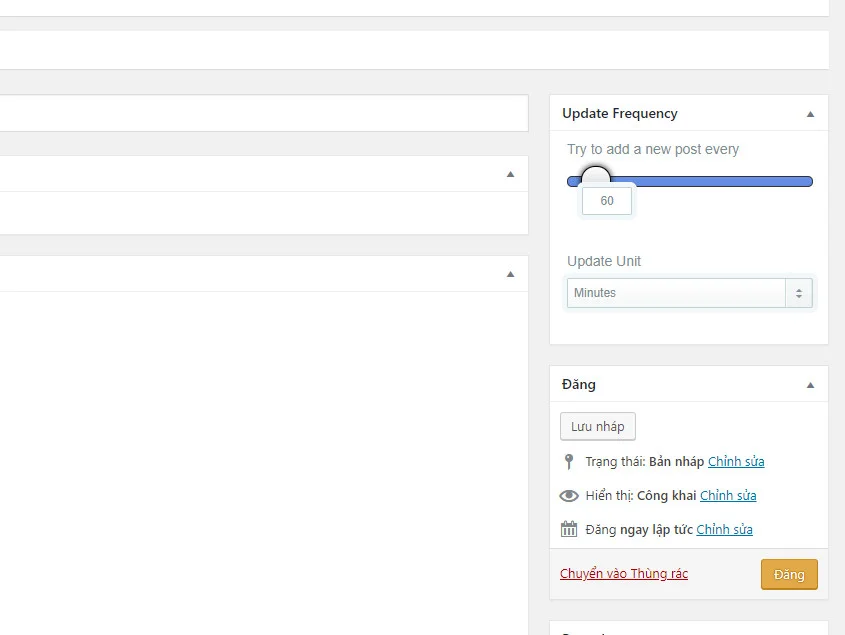
Task: Click the pin icon beside Trạng thái
Action: click(x=569, y=461)
